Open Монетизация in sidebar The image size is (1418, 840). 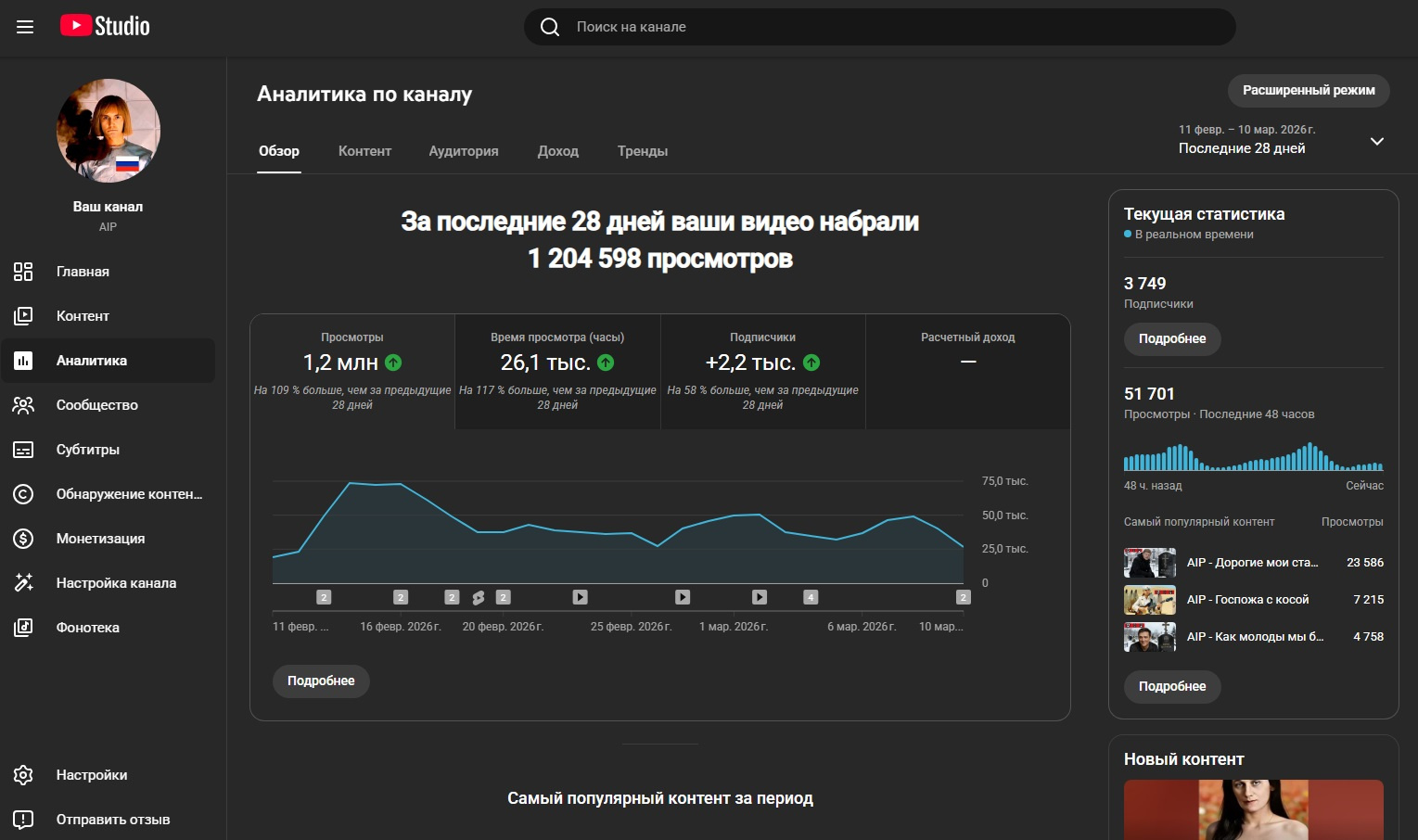100,539
